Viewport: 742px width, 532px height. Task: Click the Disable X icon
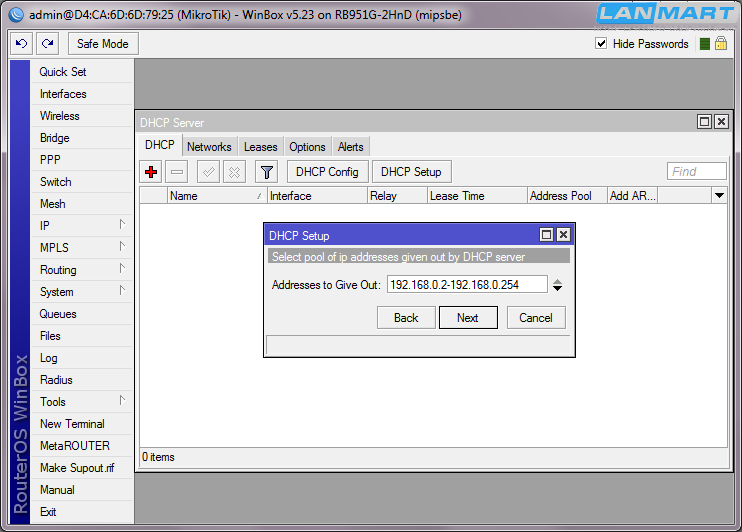234,172
